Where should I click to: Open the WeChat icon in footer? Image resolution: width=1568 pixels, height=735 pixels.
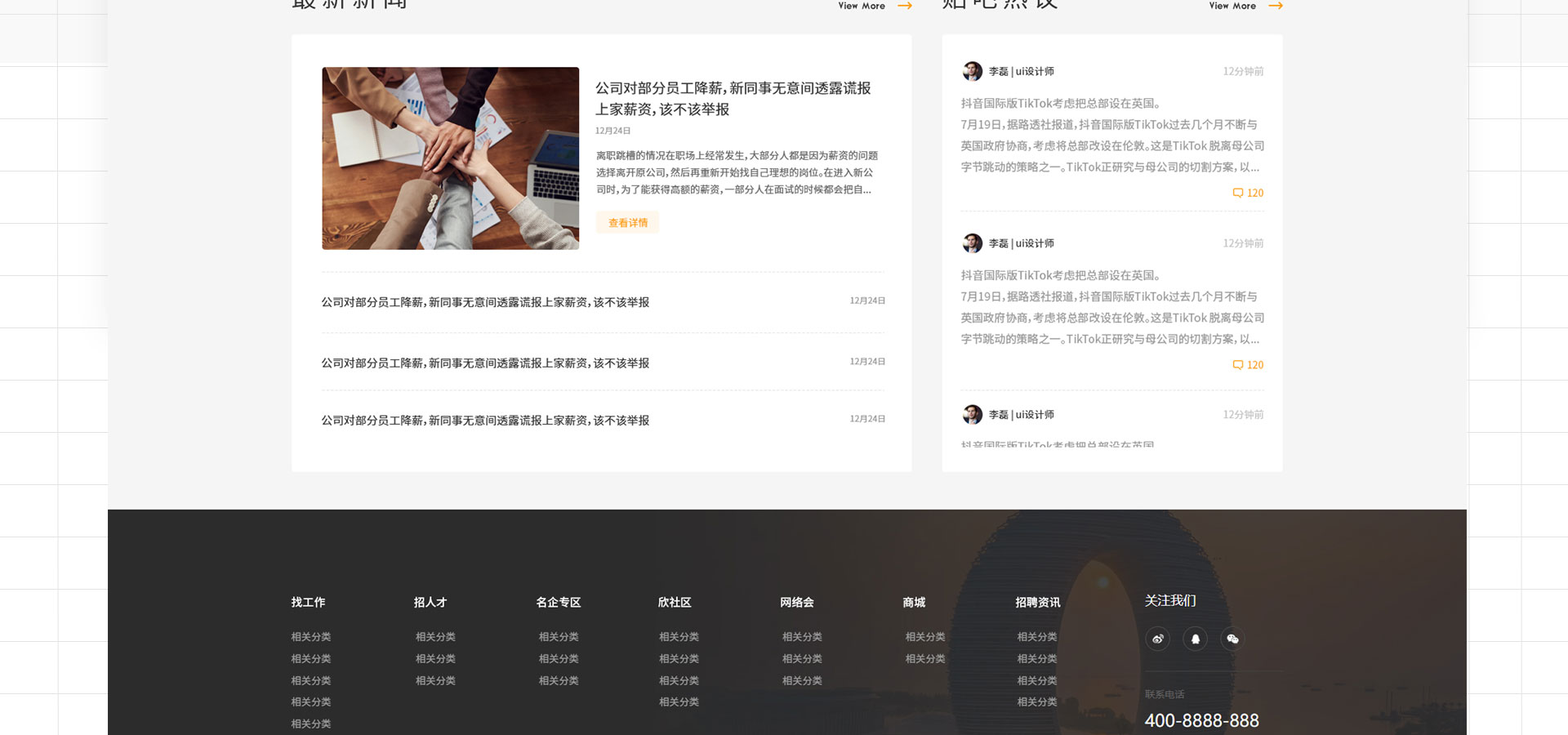[x=1232, y=639]
